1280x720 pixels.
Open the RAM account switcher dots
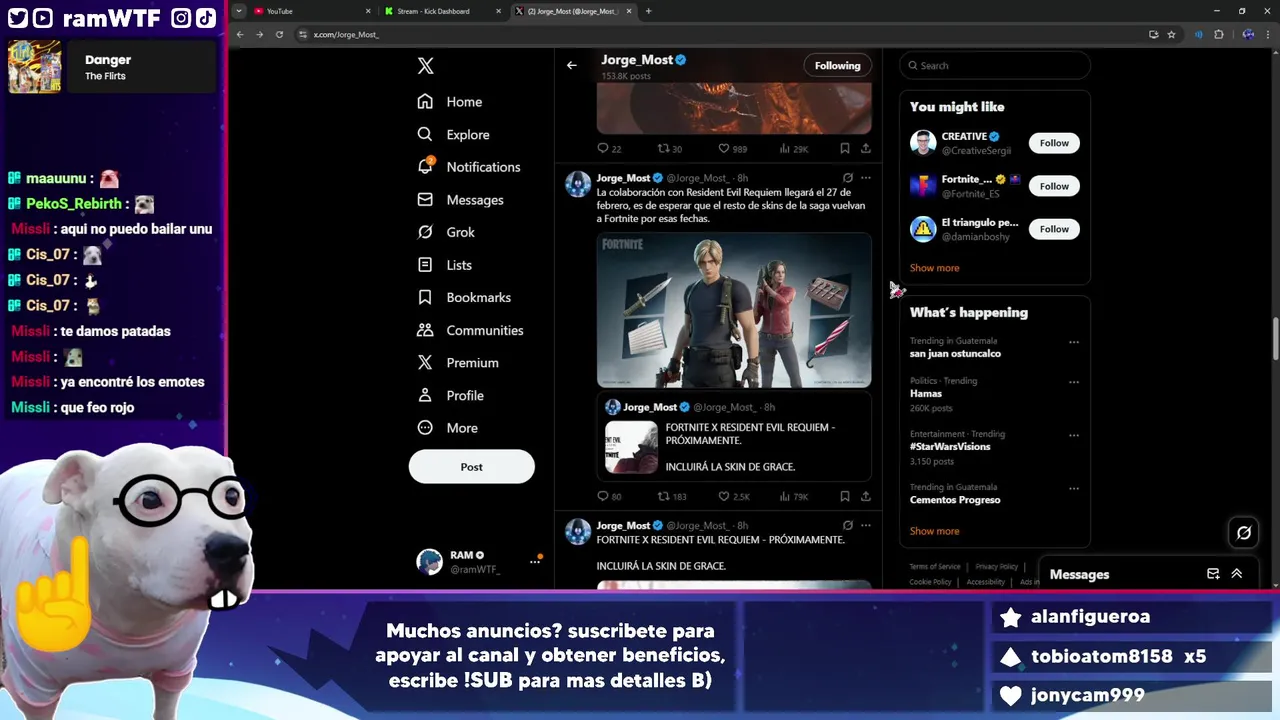click(x=535, y=562)
